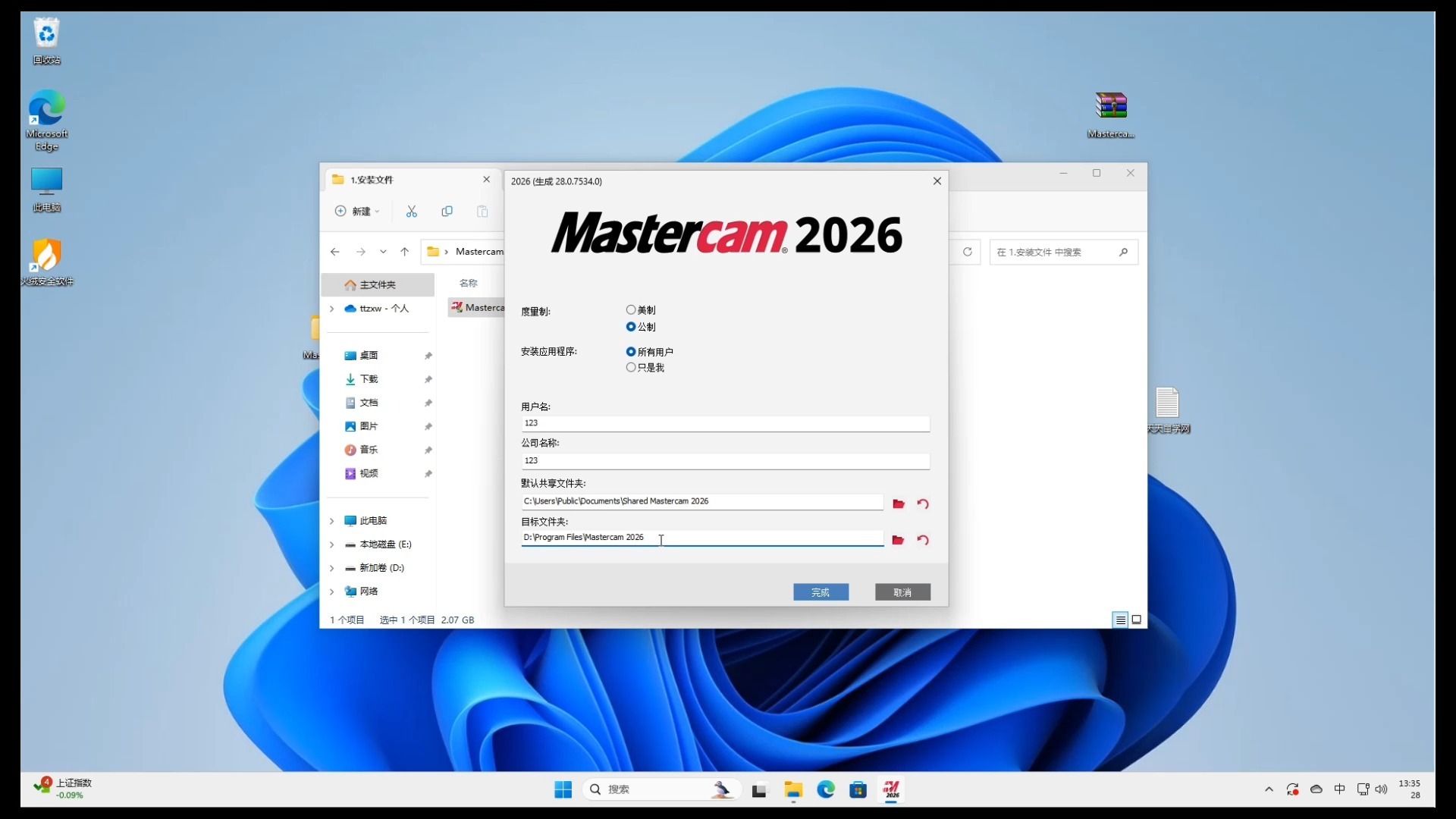Viewport: 1456px width, 819px height.
Task: Unpin 桌面 from quick access
Action: tap(428, 356)
